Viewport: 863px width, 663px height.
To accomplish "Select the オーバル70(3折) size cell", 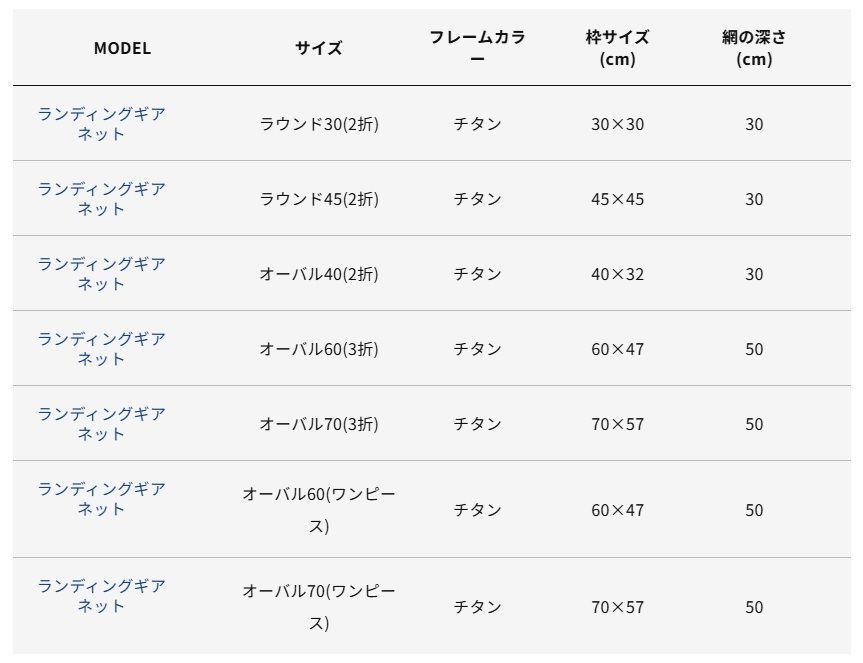I will point(319,424).
